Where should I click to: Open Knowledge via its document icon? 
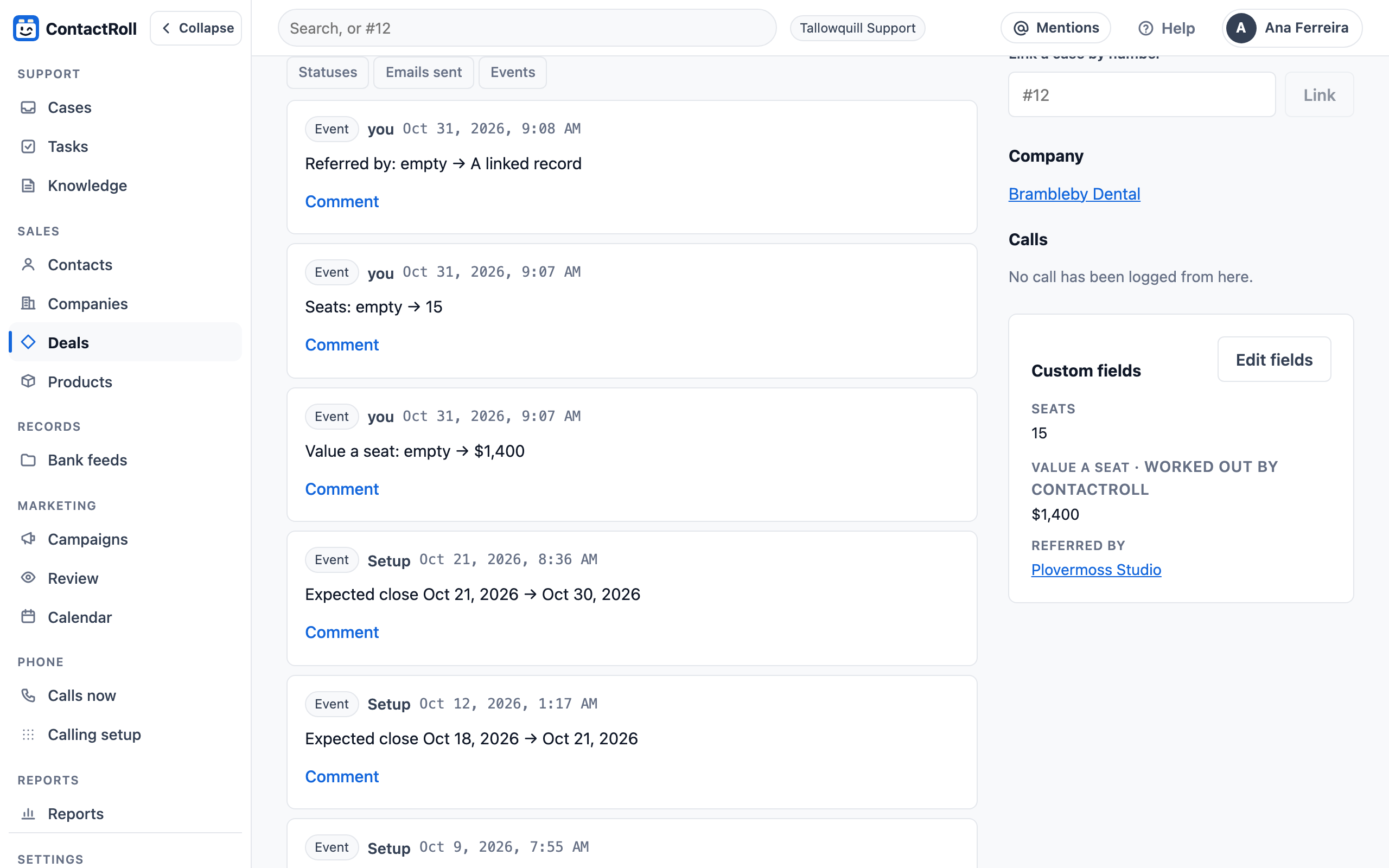pyautogui.click(x=28, y=186)
